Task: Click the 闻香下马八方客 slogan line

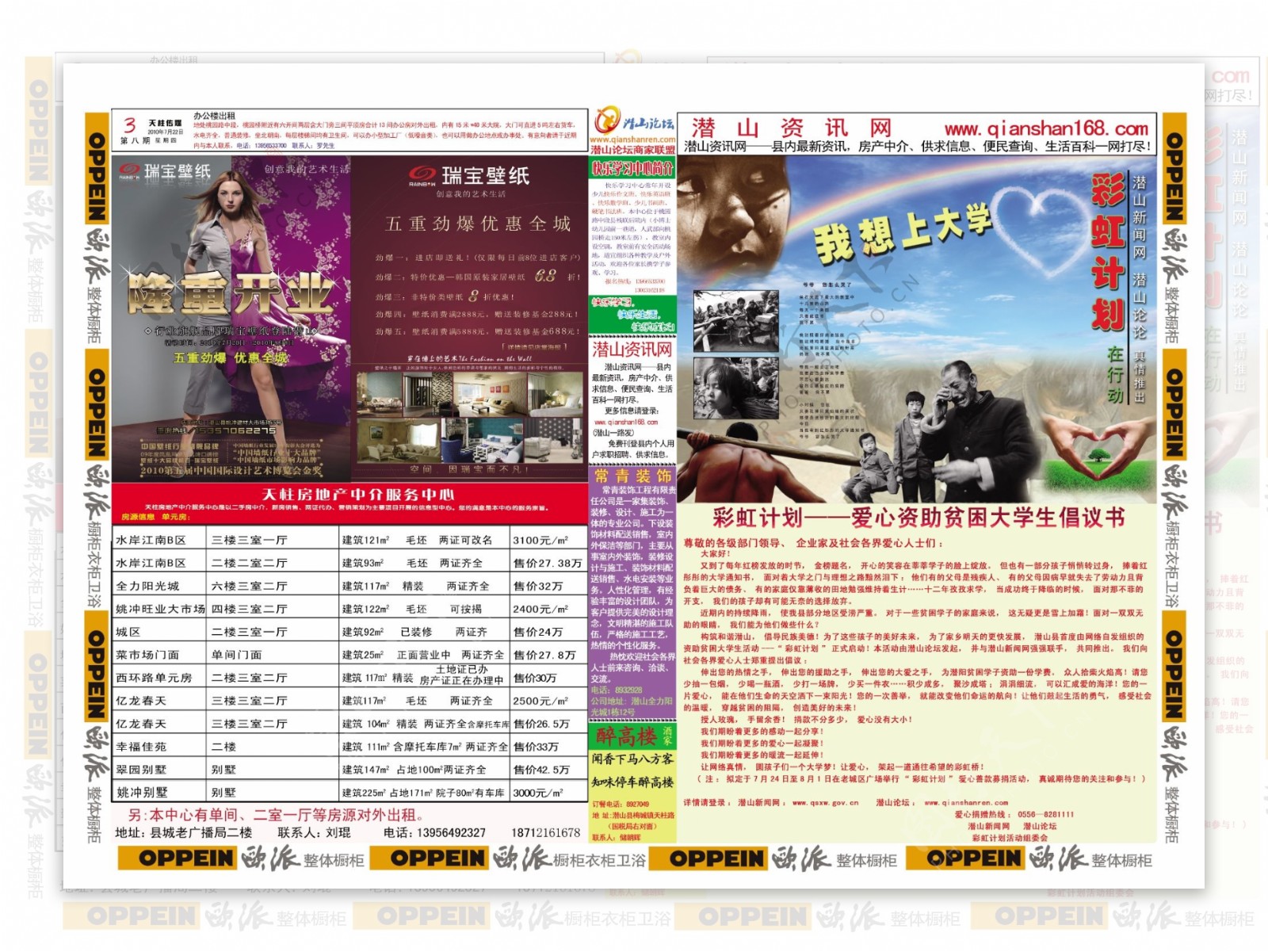Action: 632,759
